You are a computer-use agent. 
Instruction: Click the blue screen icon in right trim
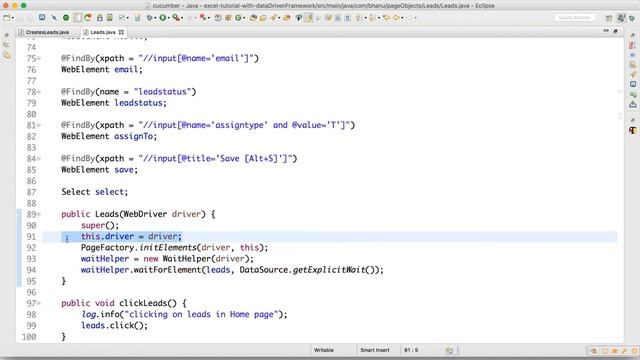point(633,84)
